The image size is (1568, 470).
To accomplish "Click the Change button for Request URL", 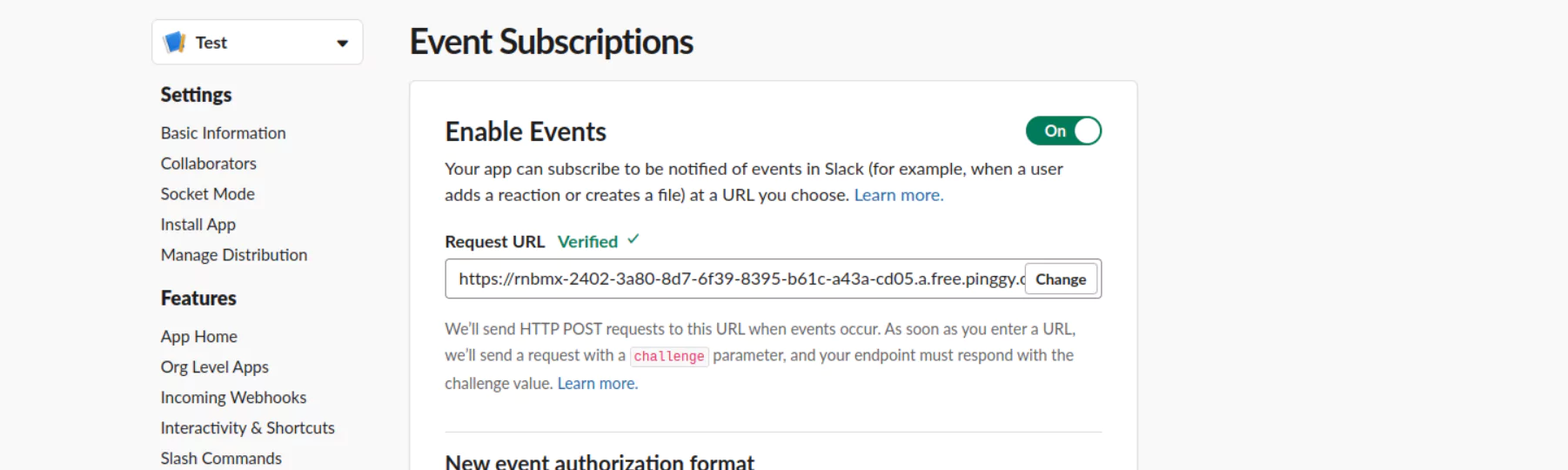I will click(1061, 279).
